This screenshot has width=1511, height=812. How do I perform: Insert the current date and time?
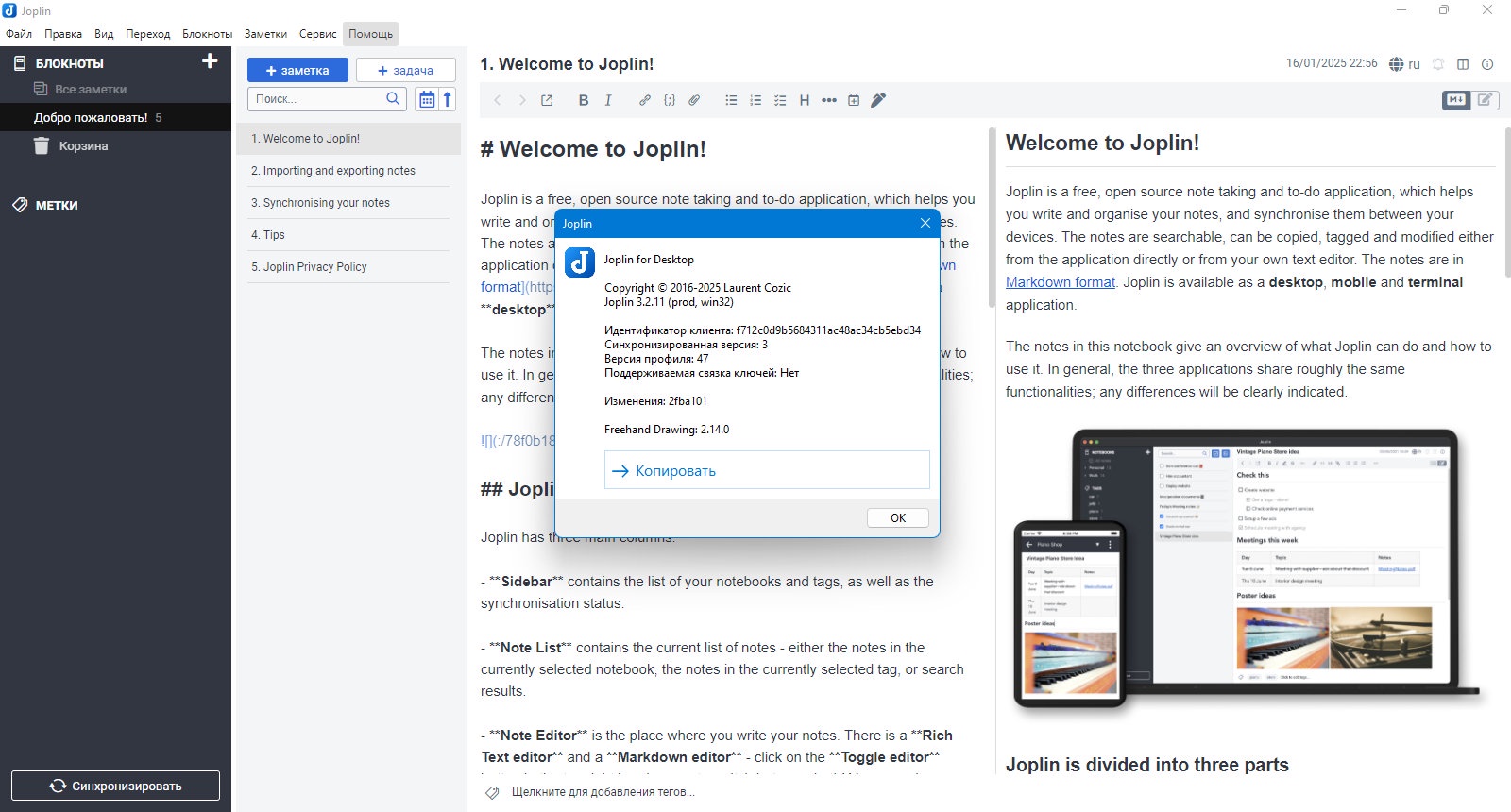pos(854,100)
